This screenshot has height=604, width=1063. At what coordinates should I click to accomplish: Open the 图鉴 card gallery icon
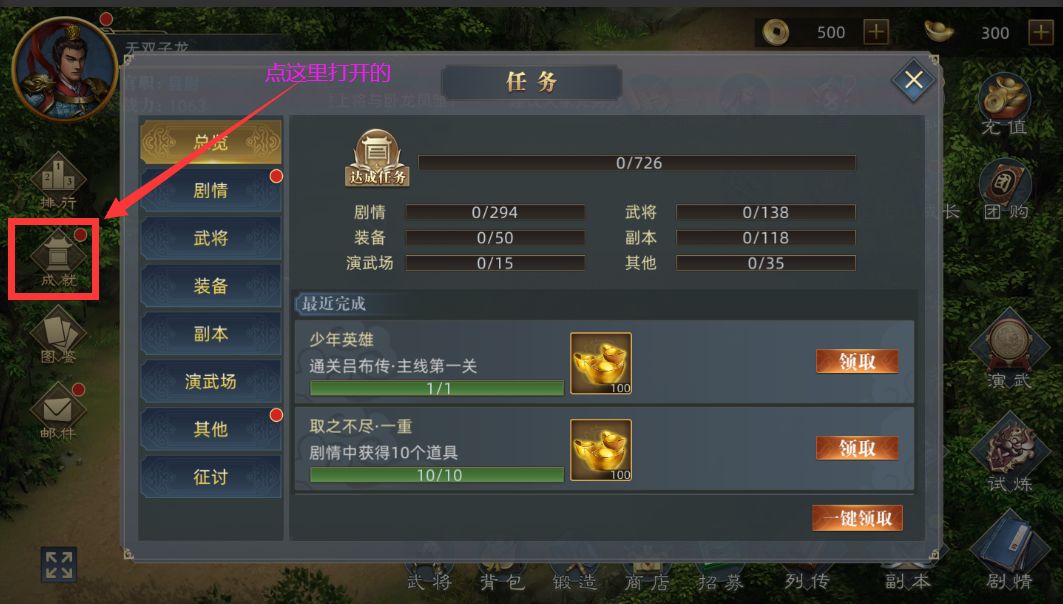[x=58, y=336]
